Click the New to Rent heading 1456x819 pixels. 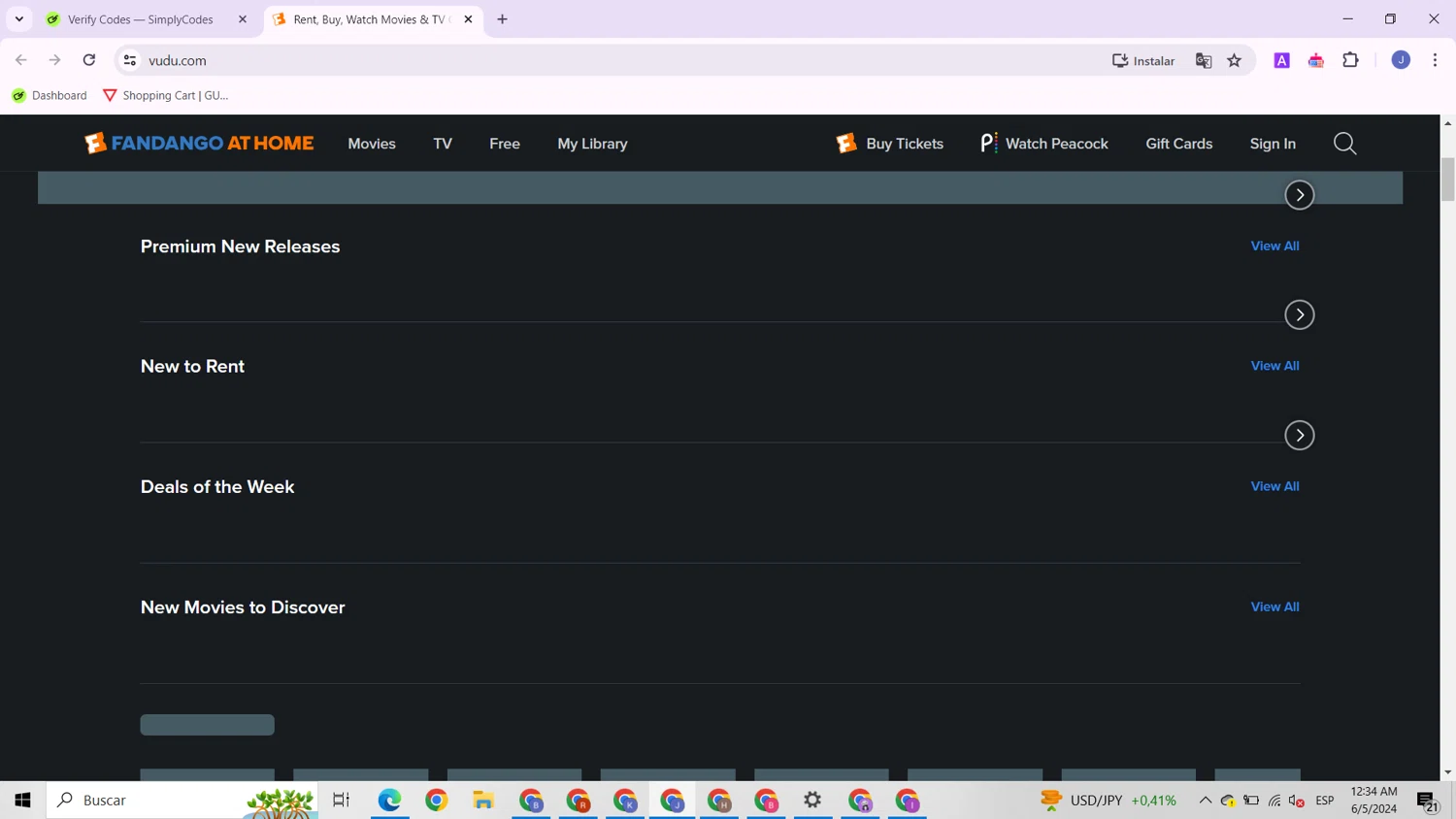[192, 366]
